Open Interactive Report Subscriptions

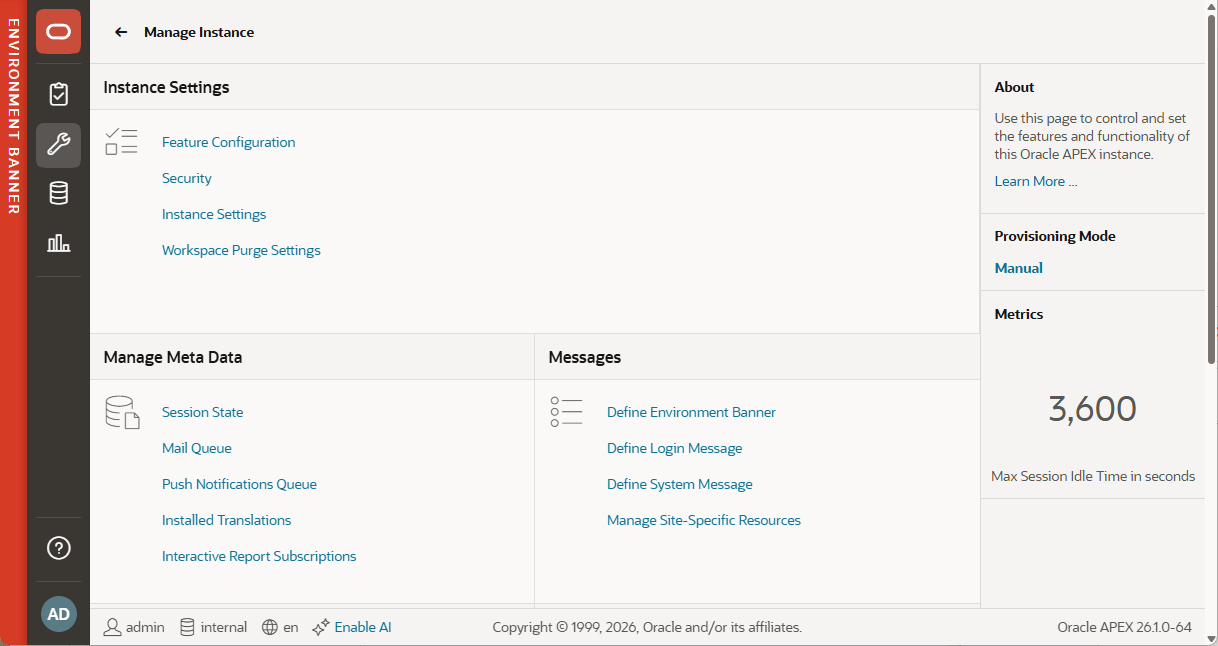click(259, 556)
